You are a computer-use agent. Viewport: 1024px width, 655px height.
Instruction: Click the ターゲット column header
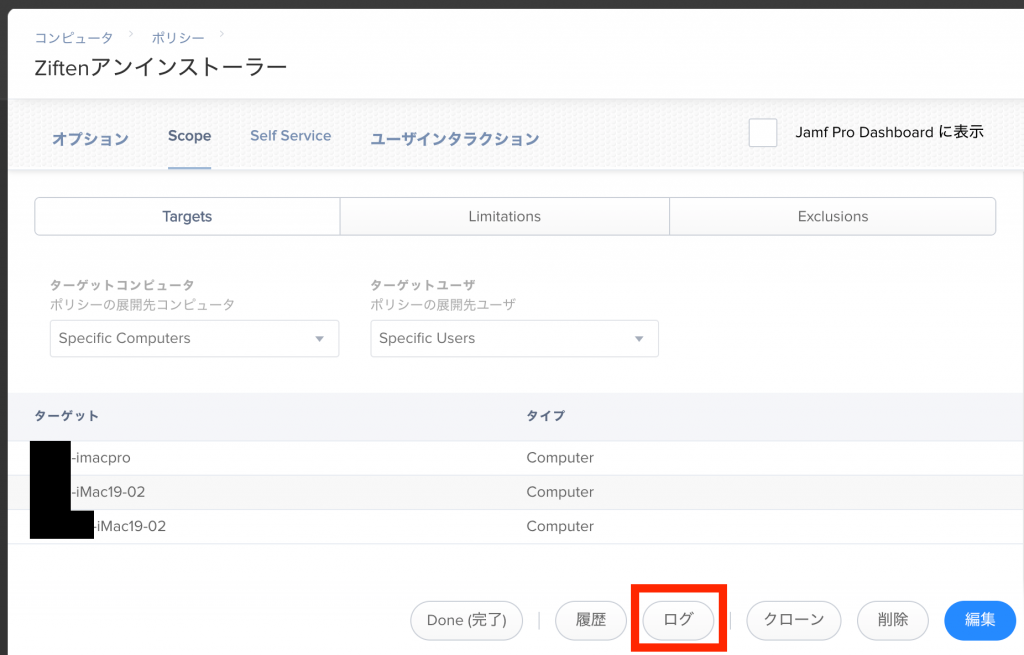[67, 416]
